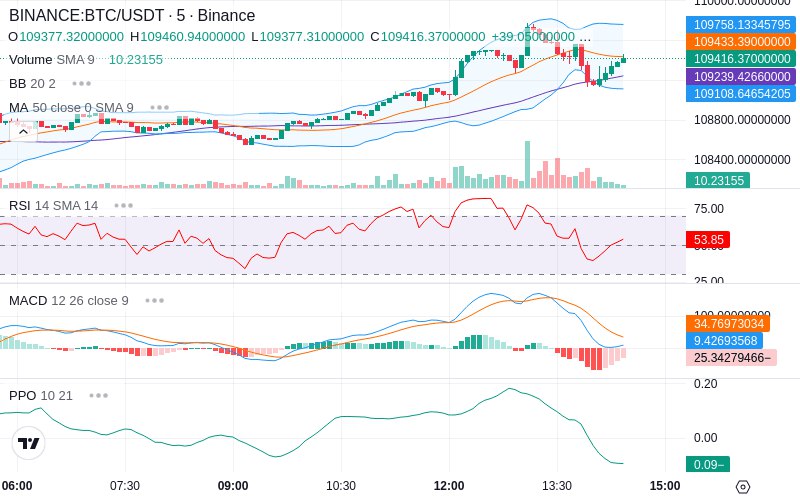Select the PPO 10 21 label
The image size is (800, 500).
coord(41,395)
